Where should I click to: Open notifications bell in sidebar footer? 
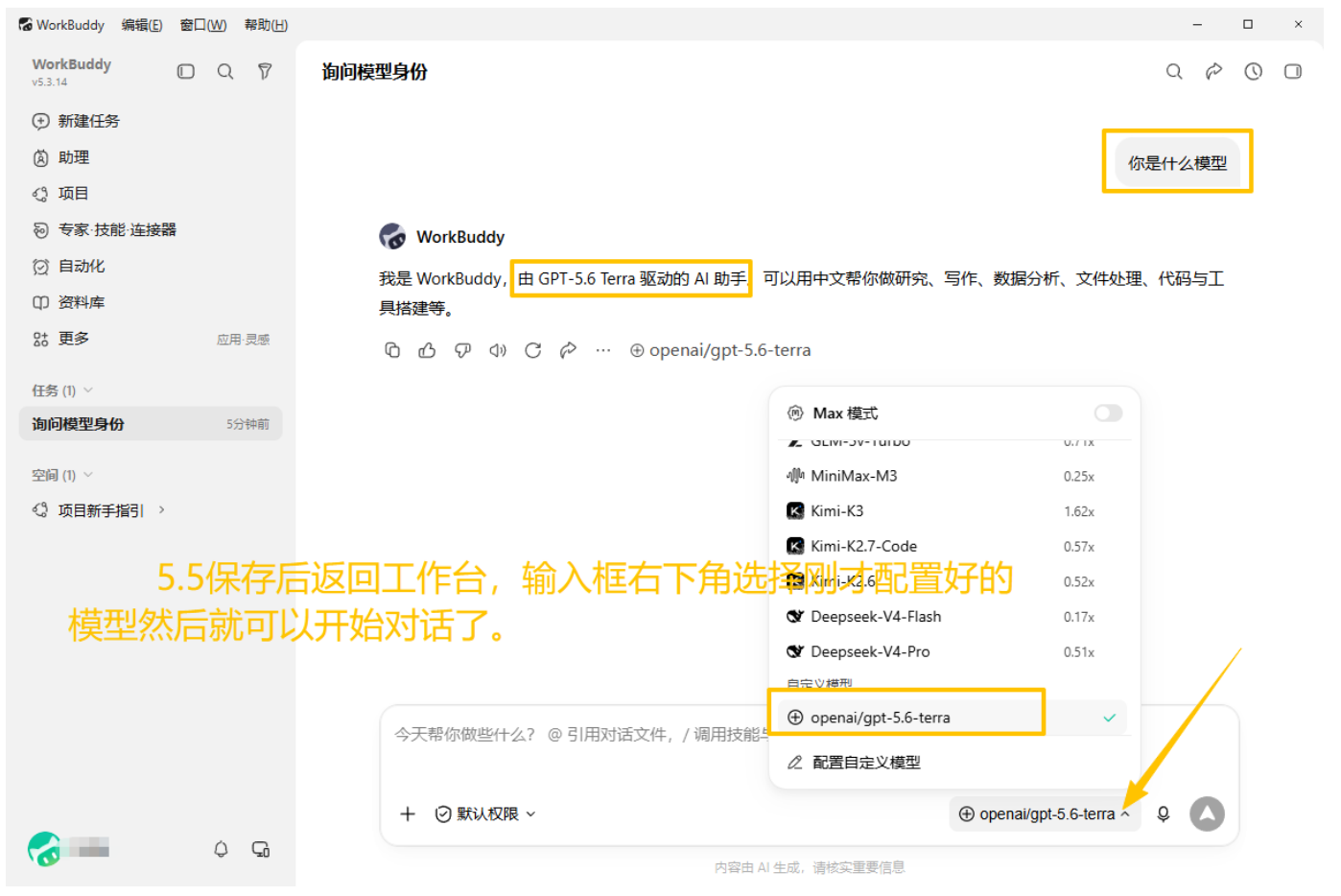click(x=221, y=849)
